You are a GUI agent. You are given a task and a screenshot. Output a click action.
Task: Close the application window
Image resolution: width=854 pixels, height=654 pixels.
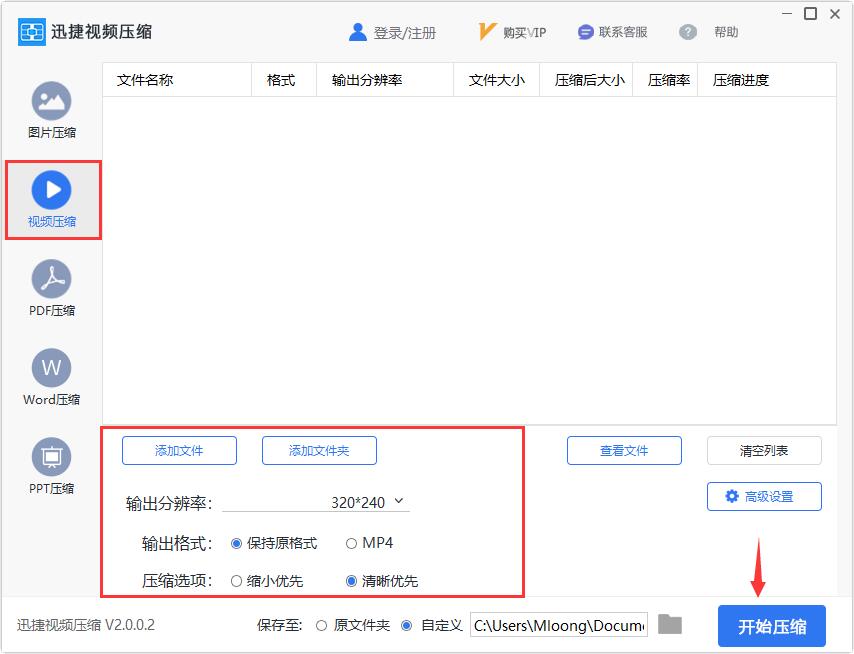click(x=835, y=14)
